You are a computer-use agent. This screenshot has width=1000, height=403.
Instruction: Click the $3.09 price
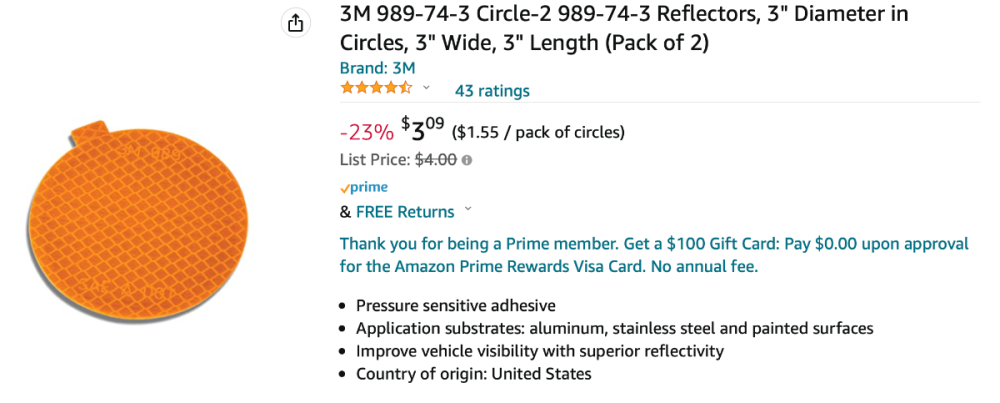[x=422, y=130]
